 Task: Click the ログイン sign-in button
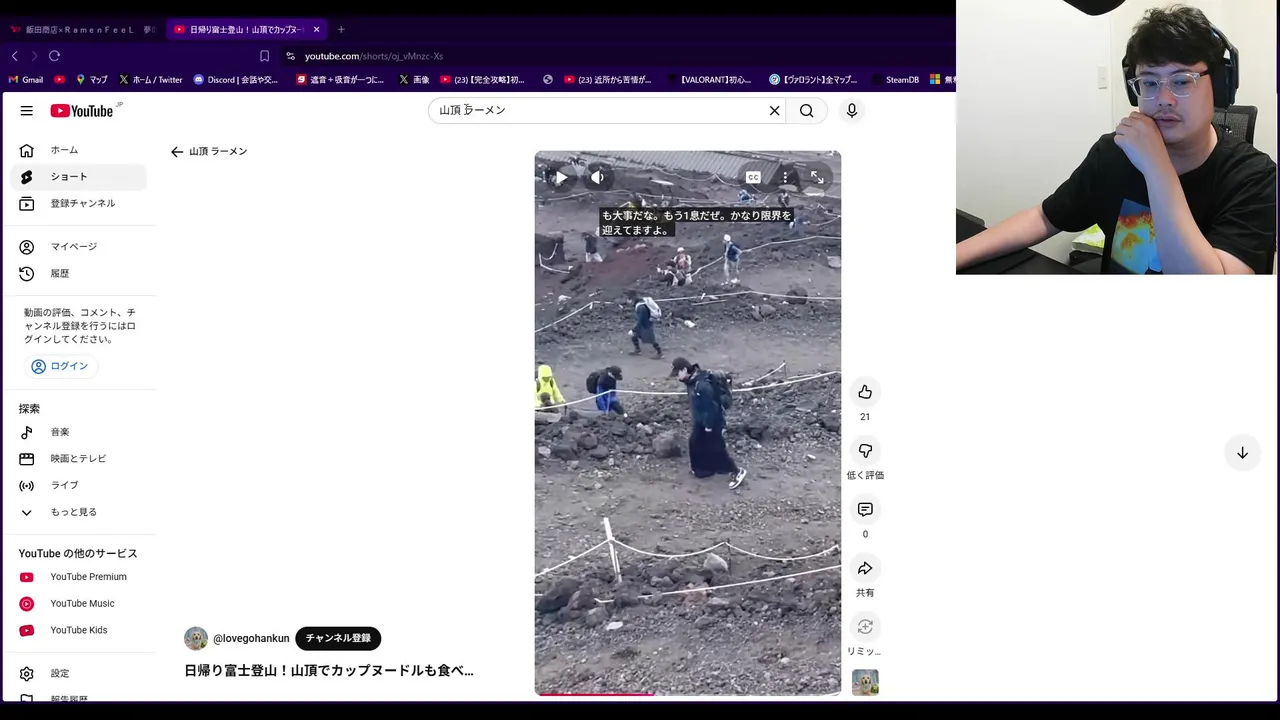tap(60, 366)
